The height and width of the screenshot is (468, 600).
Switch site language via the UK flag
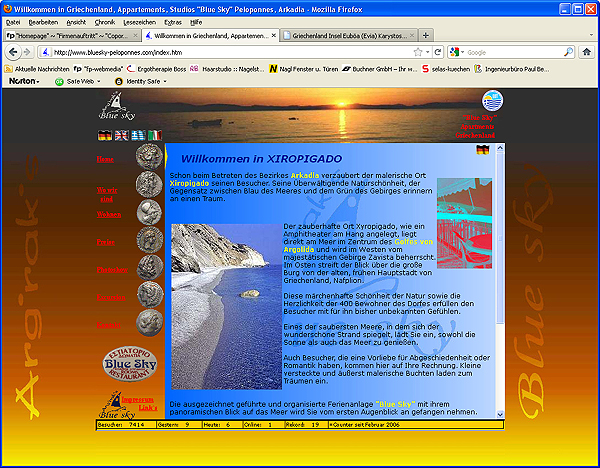[121, 135]
